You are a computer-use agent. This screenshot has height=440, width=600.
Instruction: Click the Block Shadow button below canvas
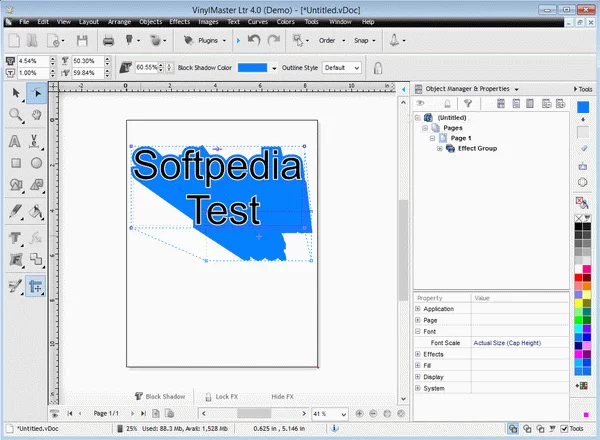coord(160,396)
